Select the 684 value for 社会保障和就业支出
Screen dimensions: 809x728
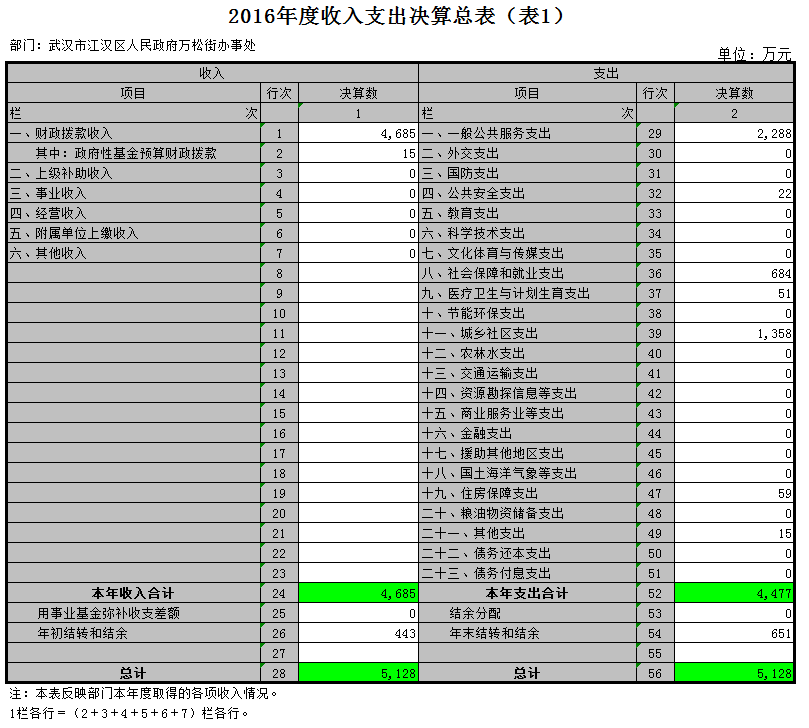point(734,273)
